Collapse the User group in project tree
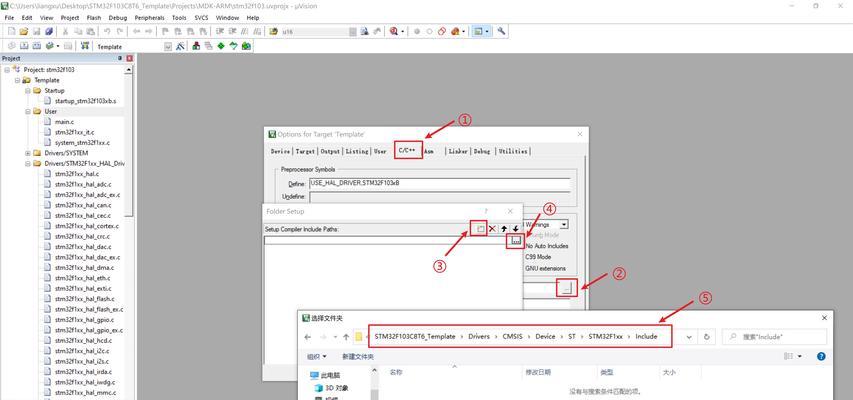The image size is (853, 400). (x=27, y=111)
